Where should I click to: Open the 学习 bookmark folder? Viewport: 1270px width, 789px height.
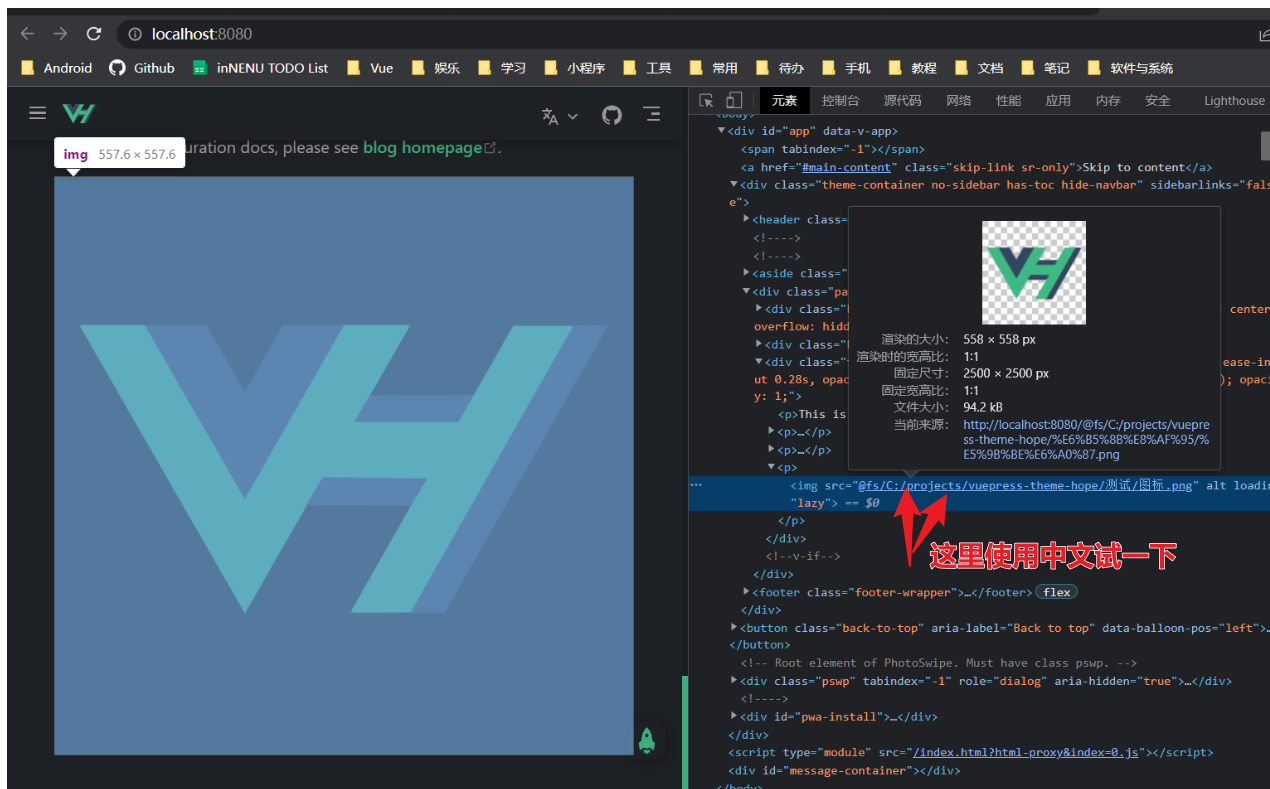pyautogui.click(x=502, y=68)
